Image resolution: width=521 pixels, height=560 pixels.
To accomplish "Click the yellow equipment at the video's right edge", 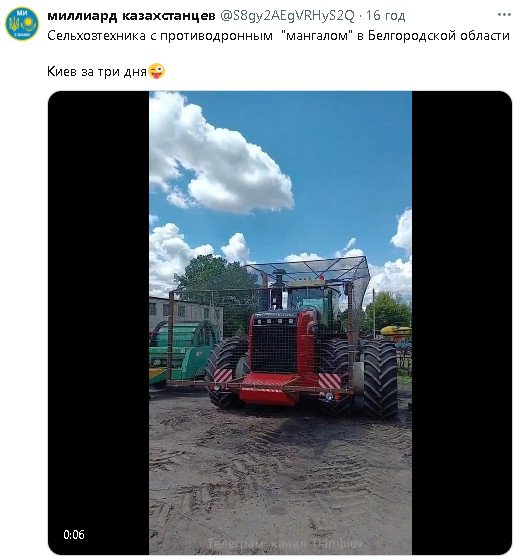I will click(396, 331).
